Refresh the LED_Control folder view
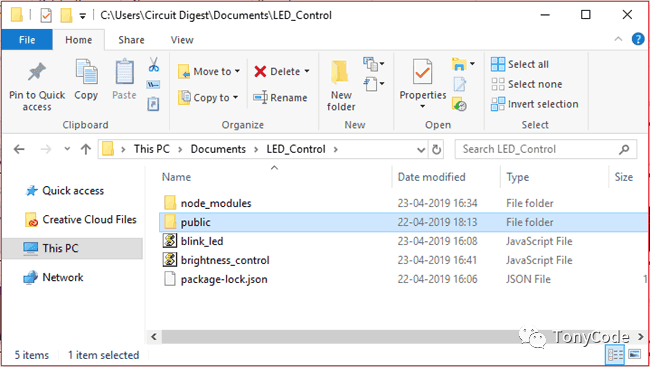Screen dimensions: 650x367 436,149
